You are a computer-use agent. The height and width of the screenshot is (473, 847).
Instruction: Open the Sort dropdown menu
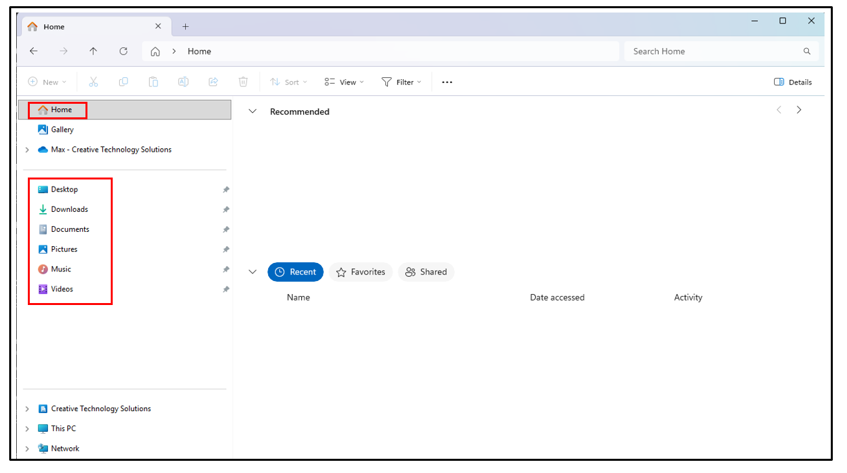pos(290,82)
